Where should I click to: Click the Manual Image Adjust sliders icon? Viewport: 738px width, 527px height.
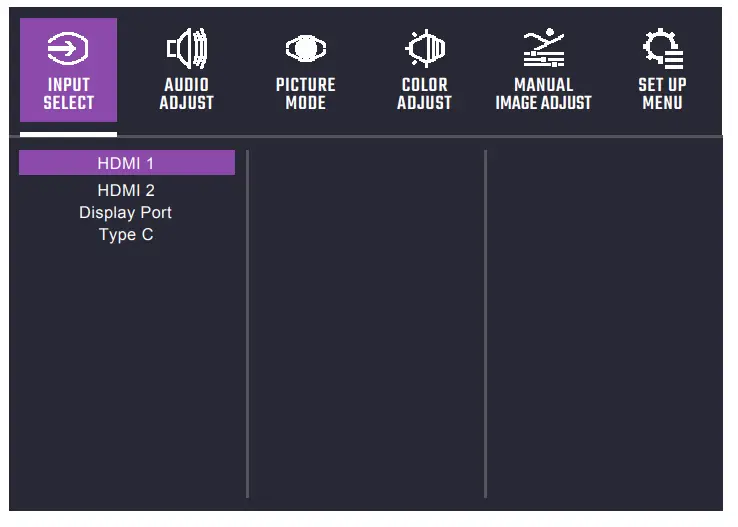point(543,48)
